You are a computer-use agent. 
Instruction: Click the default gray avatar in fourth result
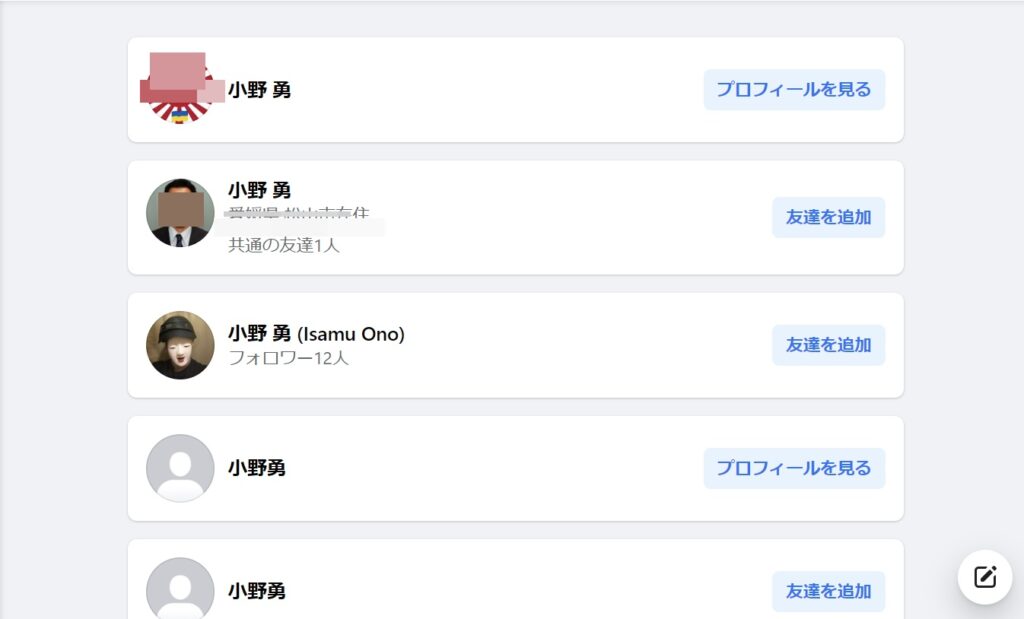(180, 468)
